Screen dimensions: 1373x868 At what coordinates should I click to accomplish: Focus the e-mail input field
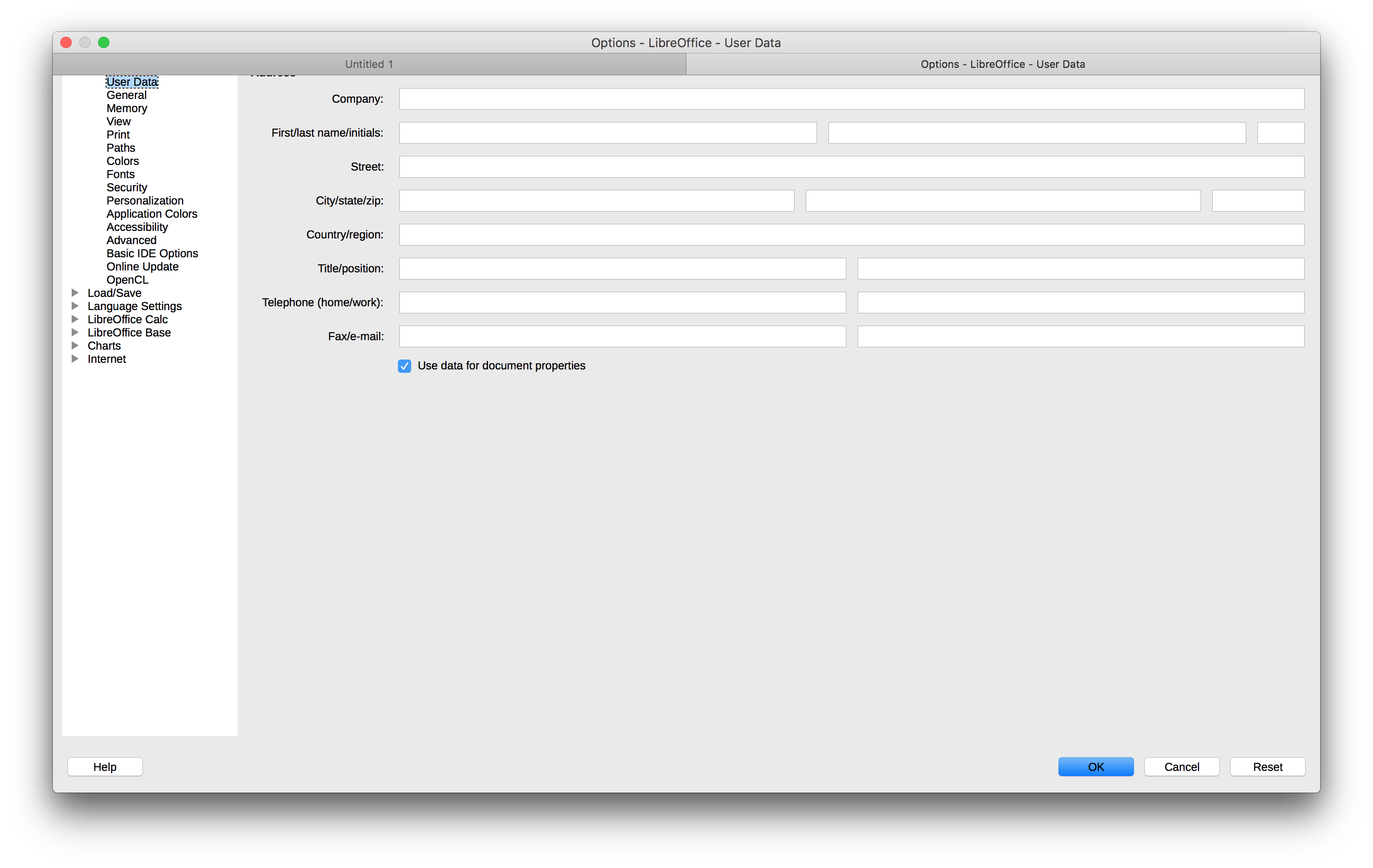click(x=1081, y=336)
